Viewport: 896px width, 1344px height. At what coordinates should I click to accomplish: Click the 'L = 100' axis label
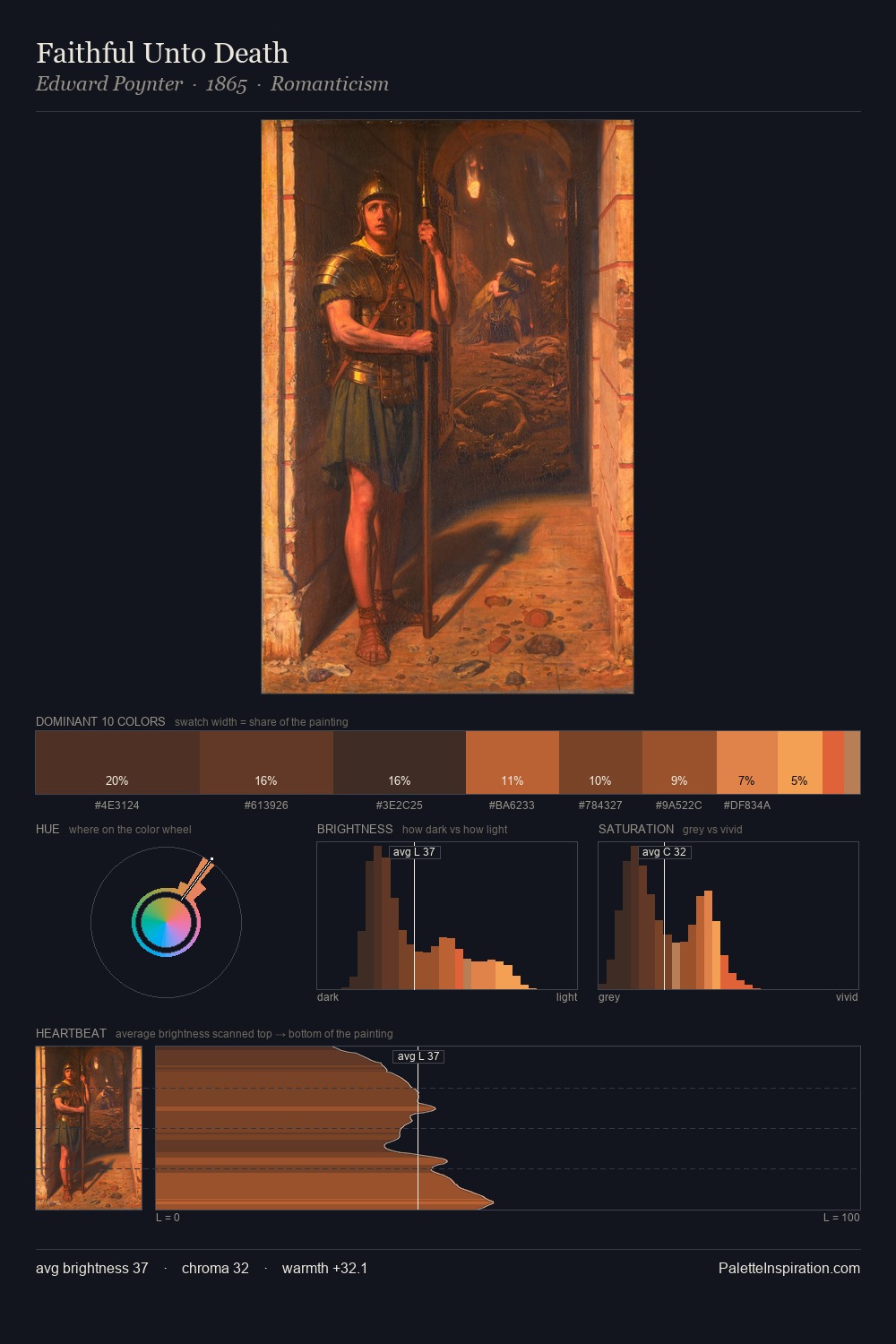841,1218
